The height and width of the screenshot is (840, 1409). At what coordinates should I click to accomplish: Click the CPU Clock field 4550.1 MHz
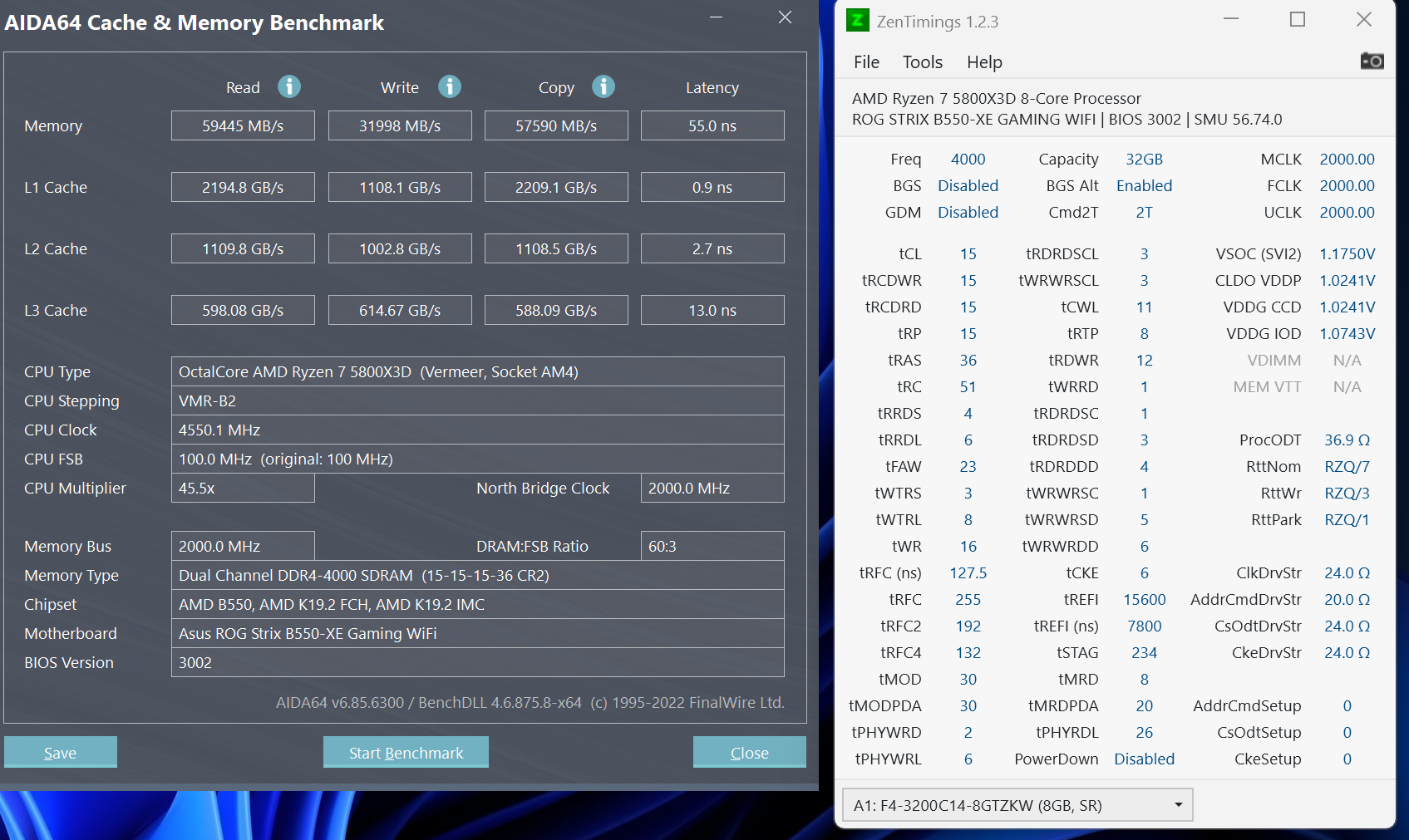point(478,430)
